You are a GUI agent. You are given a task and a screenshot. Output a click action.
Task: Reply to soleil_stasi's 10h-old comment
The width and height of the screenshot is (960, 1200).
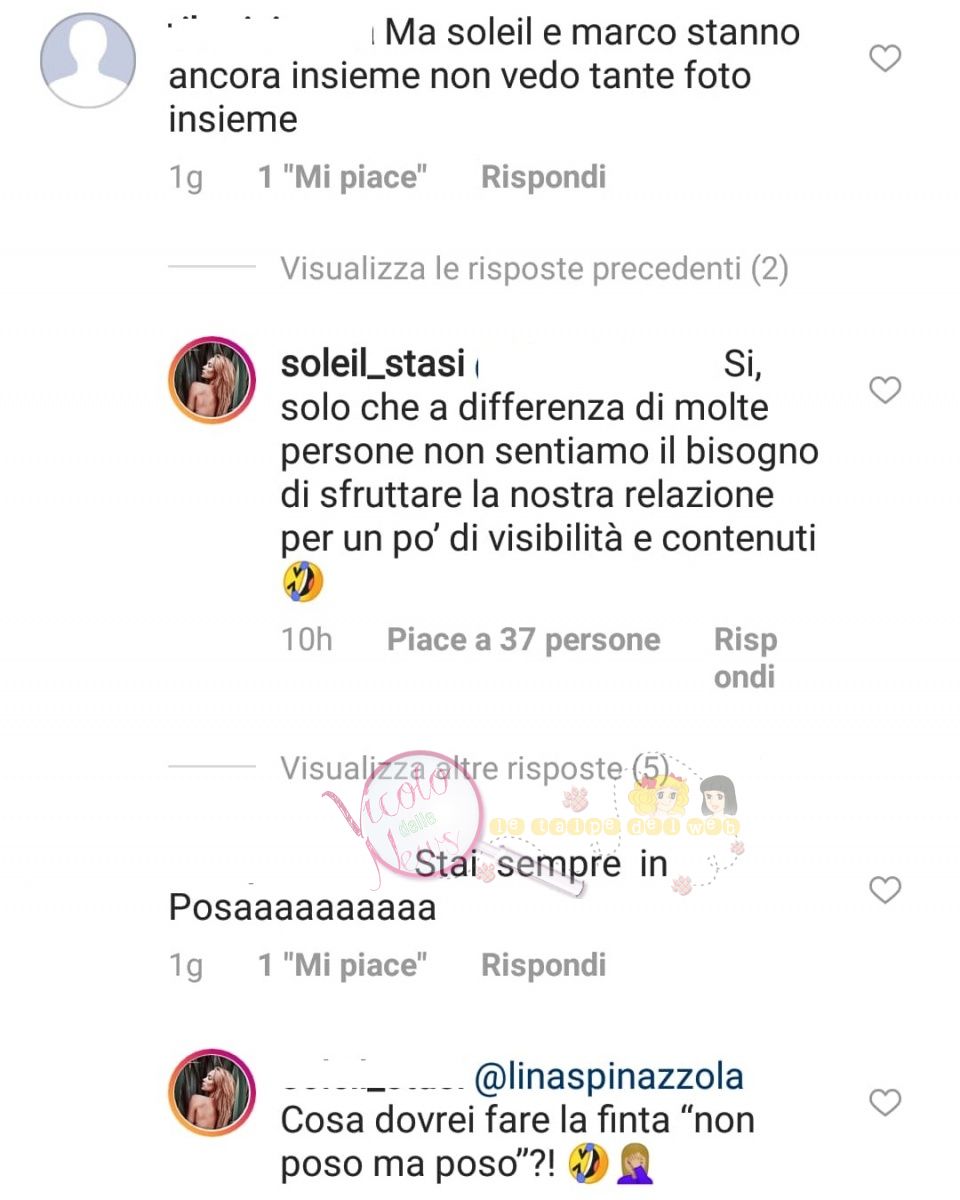click(745, 658)
